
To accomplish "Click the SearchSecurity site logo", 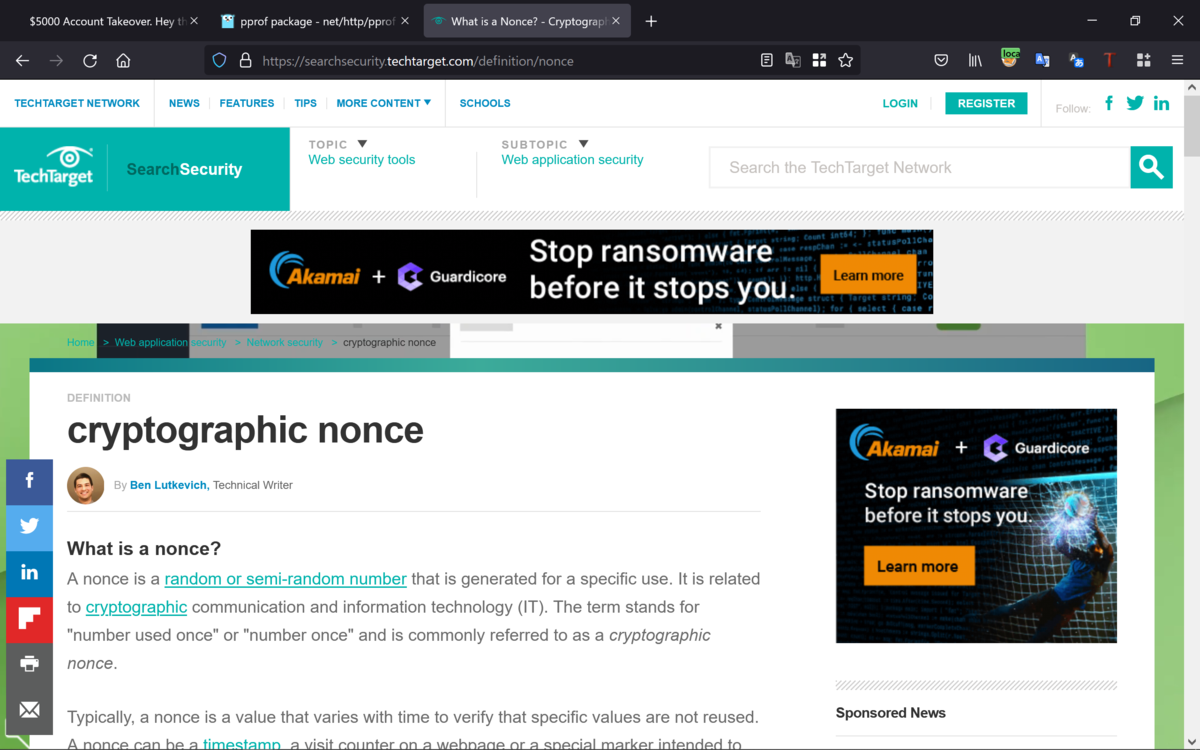I will point(184,169).
